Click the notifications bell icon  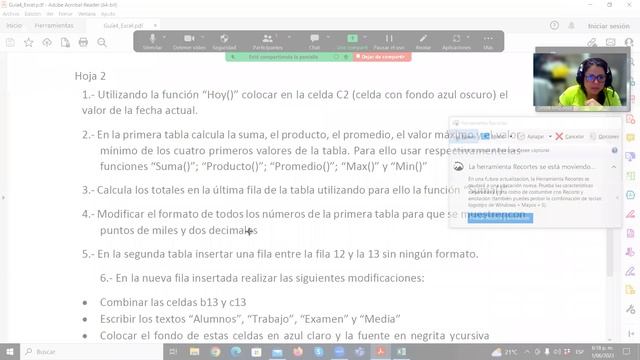(571, 25)
